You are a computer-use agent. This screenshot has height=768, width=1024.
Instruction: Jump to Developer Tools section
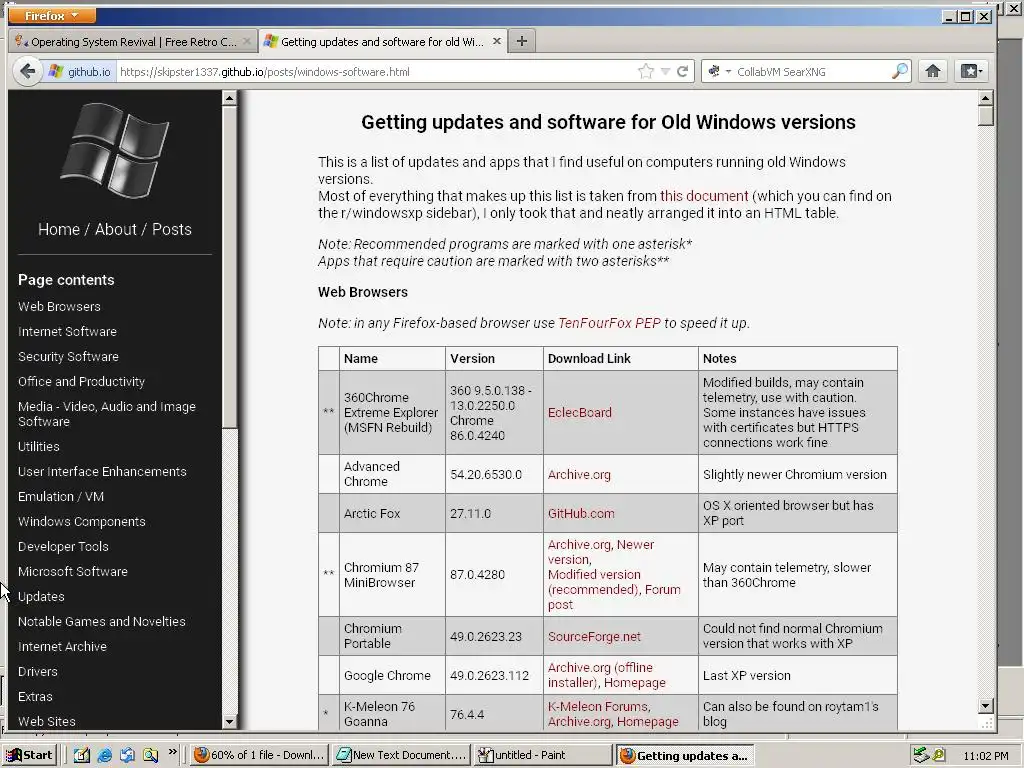click(x=63, y=547)
